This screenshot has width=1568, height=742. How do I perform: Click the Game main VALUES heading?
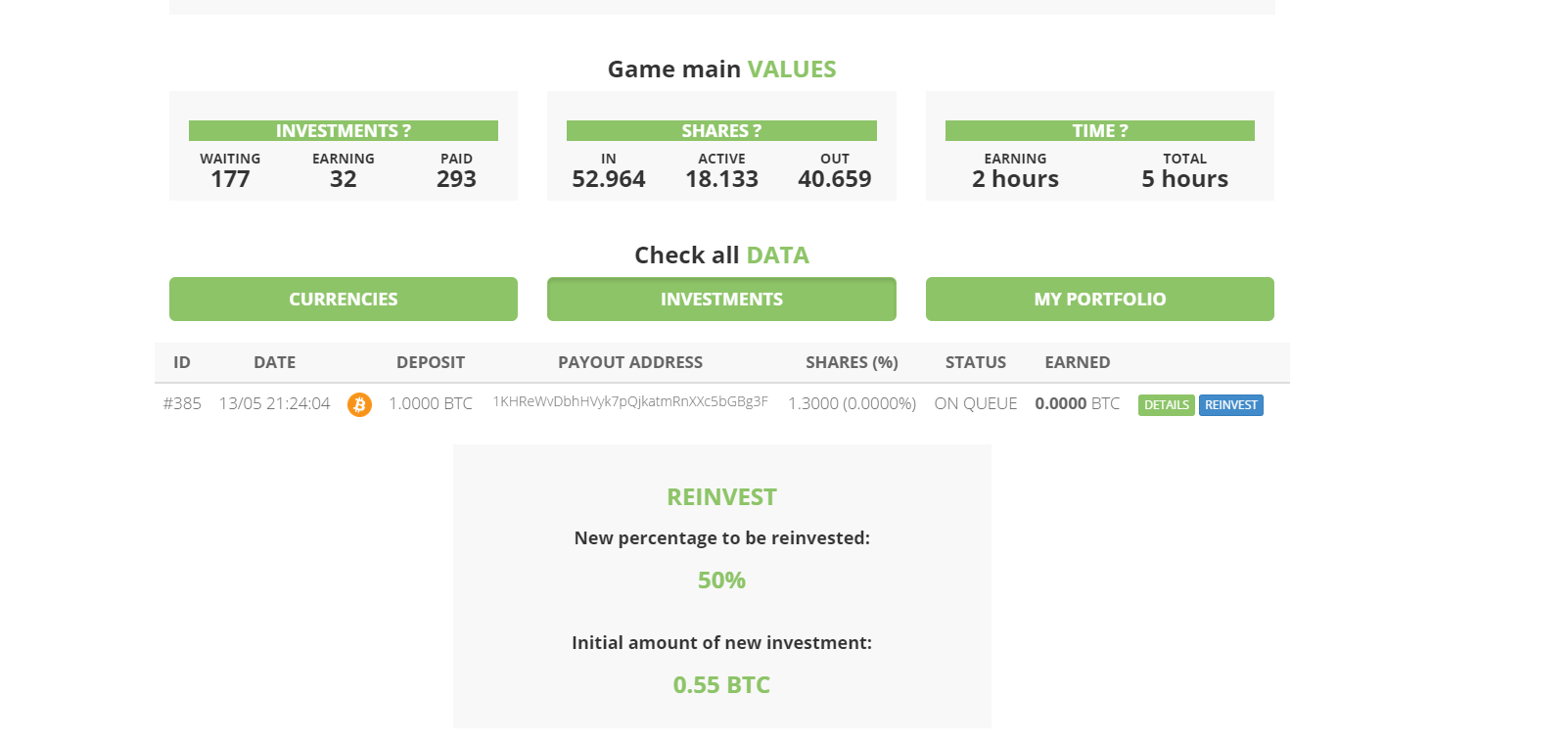click(721, 70)
